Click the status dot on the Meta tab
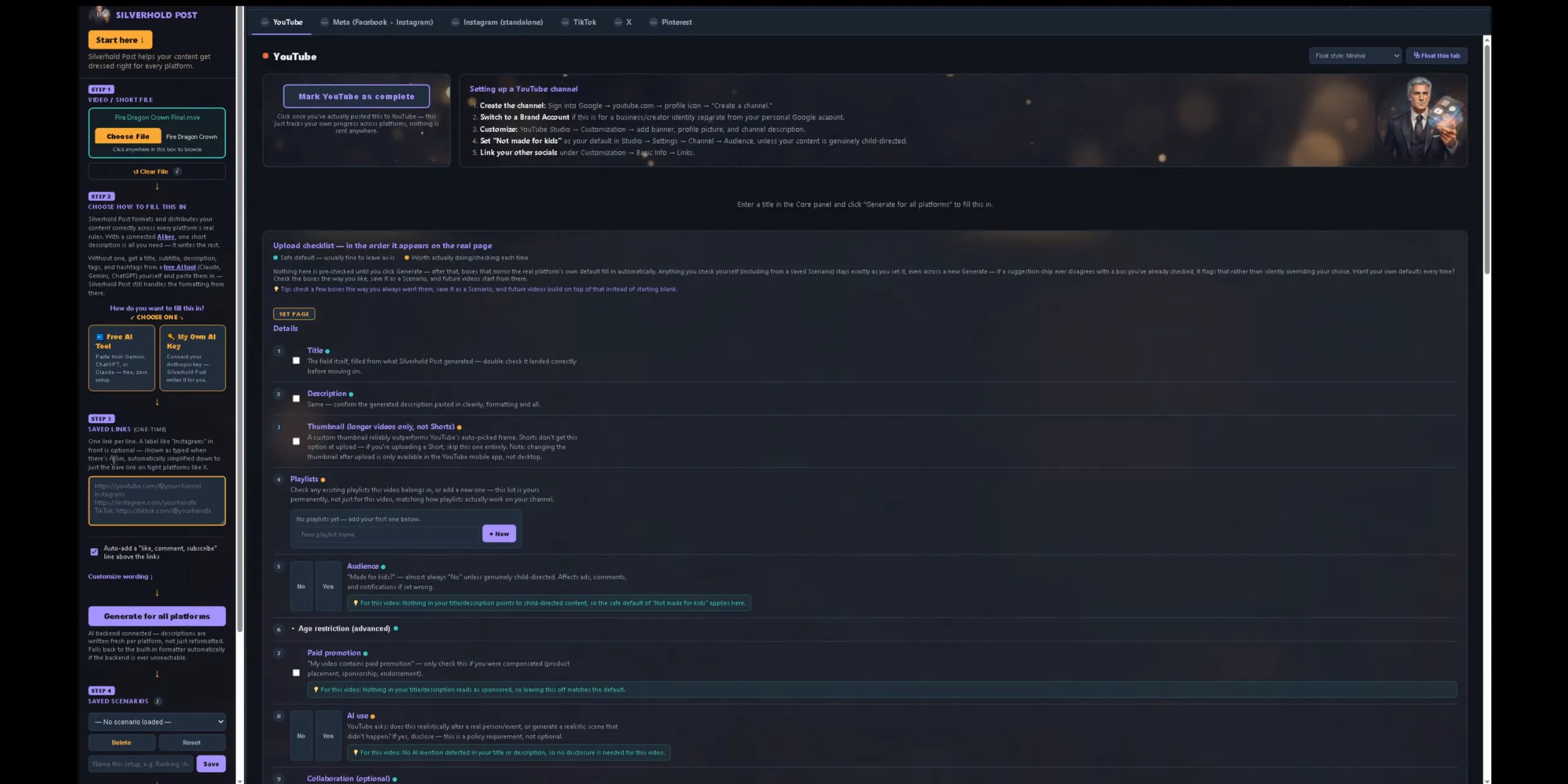 [324, 22]
